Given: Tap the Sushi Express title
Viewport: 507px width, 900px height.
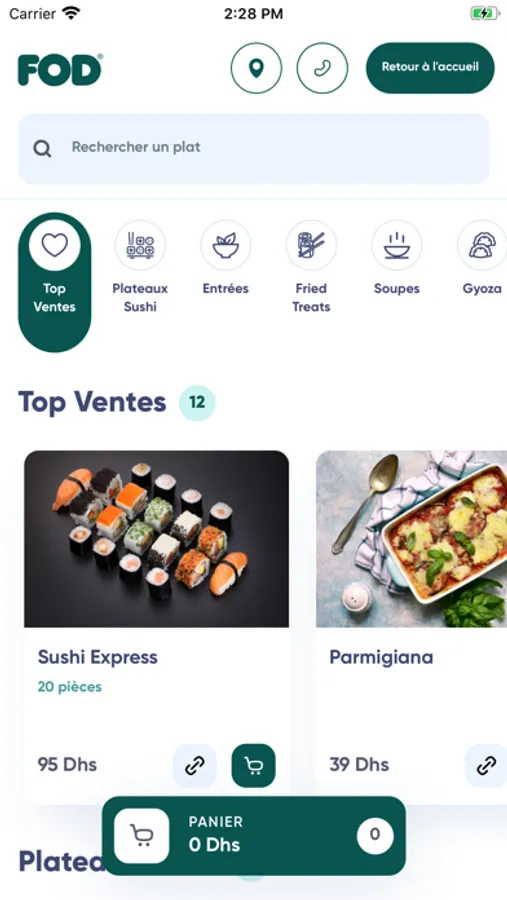Looking at the screenshot, I should 98,657.
